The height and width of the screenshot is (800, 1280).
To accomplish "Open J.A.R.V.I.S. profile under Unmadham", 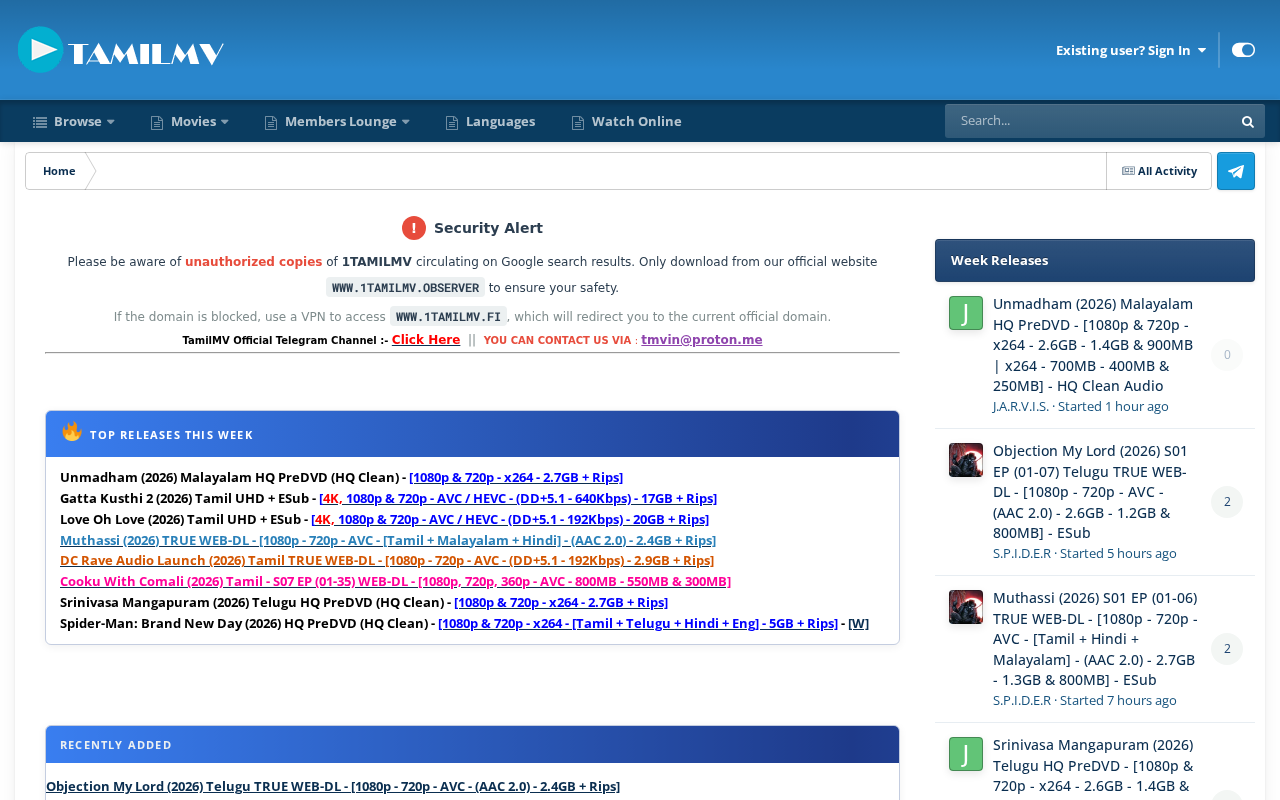I will [1021, 406].
